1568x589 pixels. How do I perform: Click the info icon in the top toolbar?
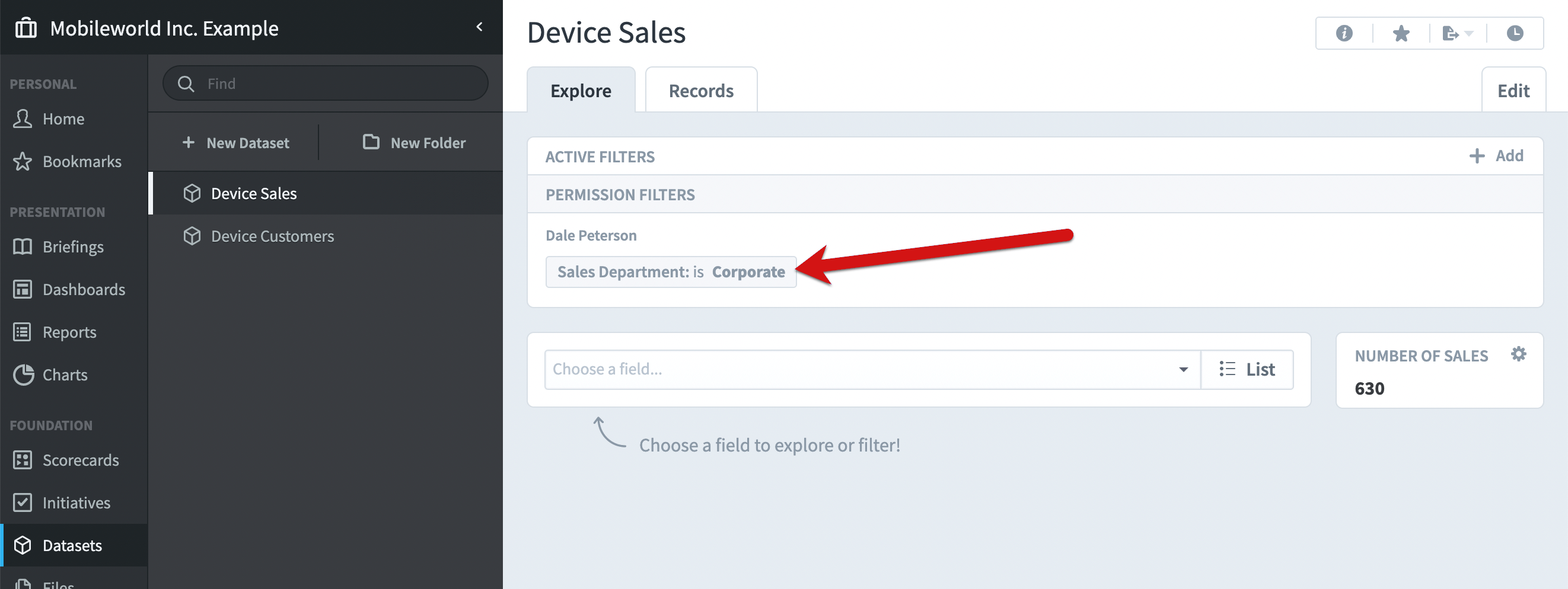[1344, 33]
